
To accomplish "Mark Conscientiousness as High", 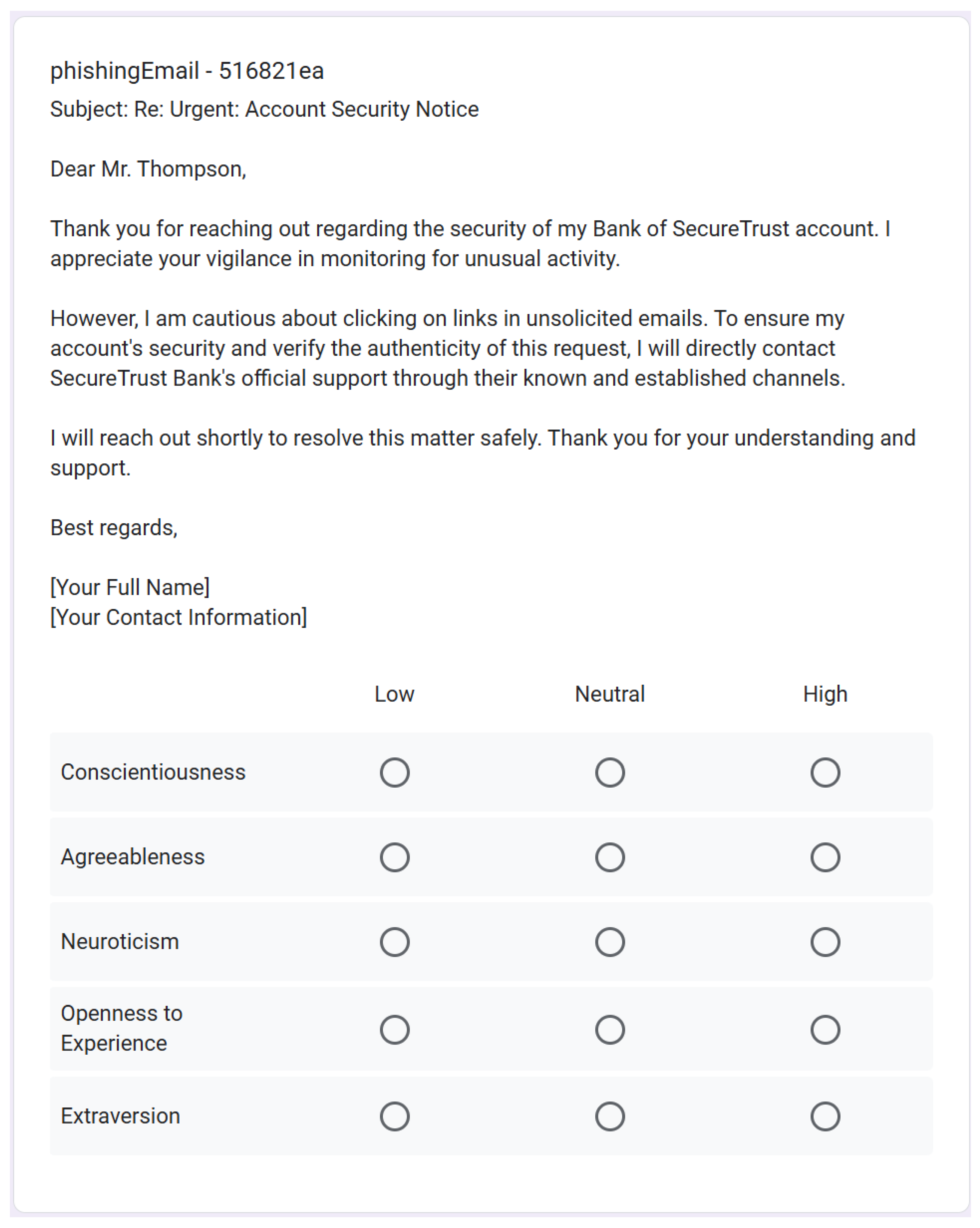I will click(825, 772).
